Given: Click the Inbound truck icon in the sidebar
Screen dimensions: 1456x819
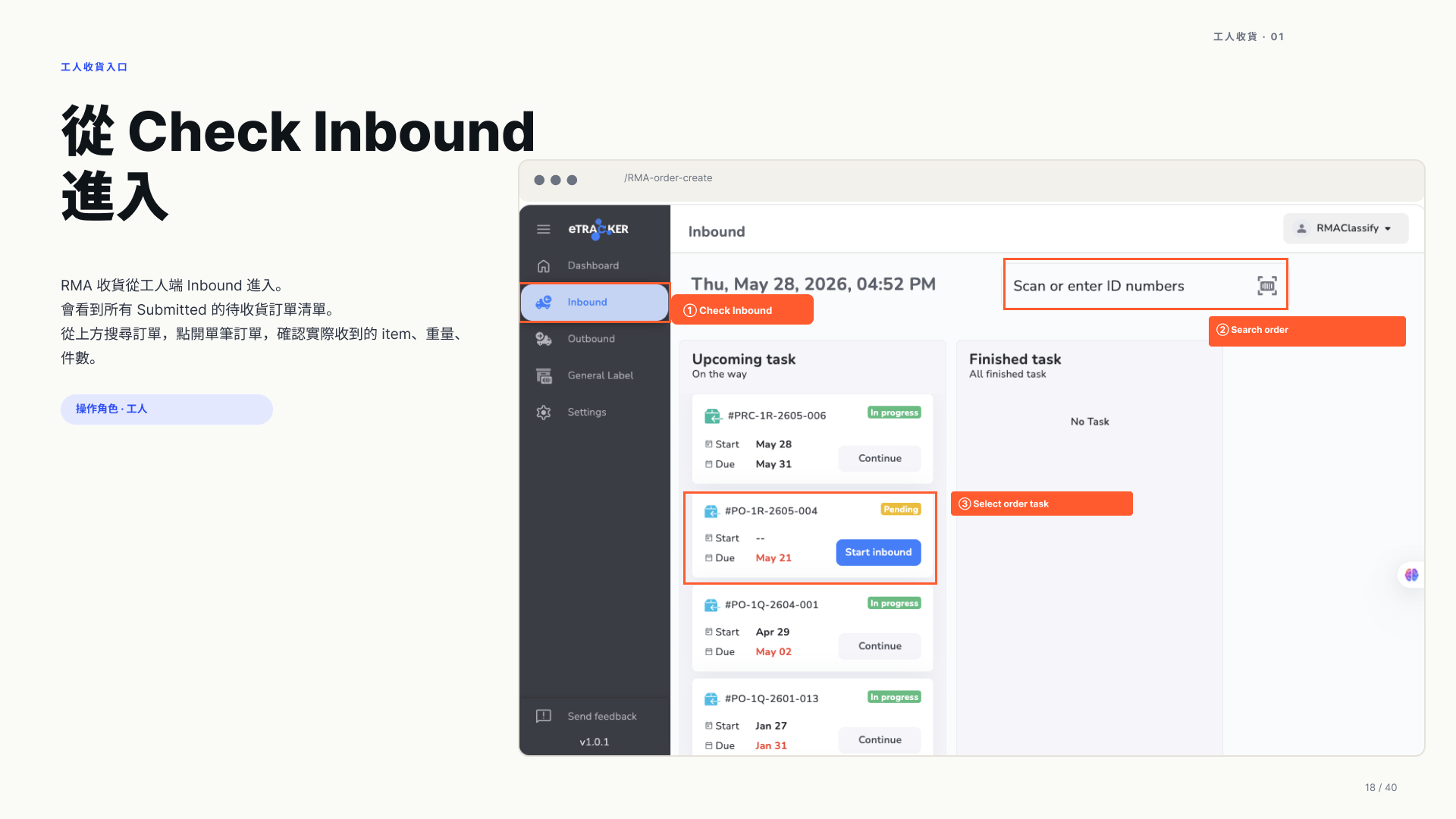Looking at the screenshot, I should click(x=544, y=303).
